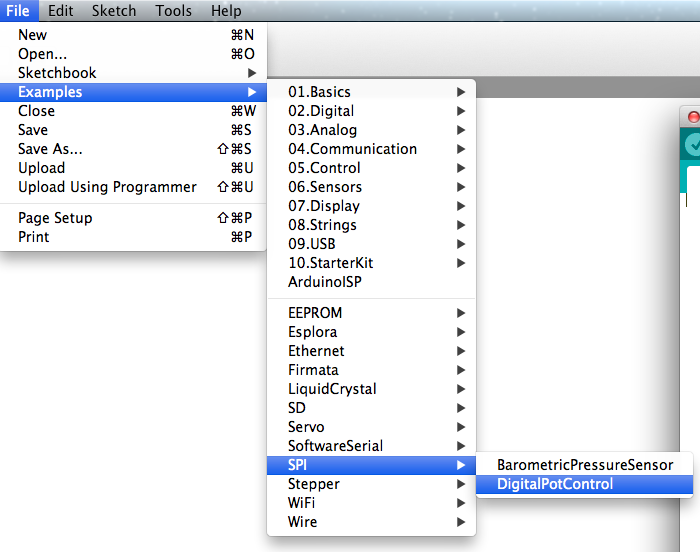Screen dimensions: 700x552
Task: Expand SD library examples
Action: click(x=371, y=408)
